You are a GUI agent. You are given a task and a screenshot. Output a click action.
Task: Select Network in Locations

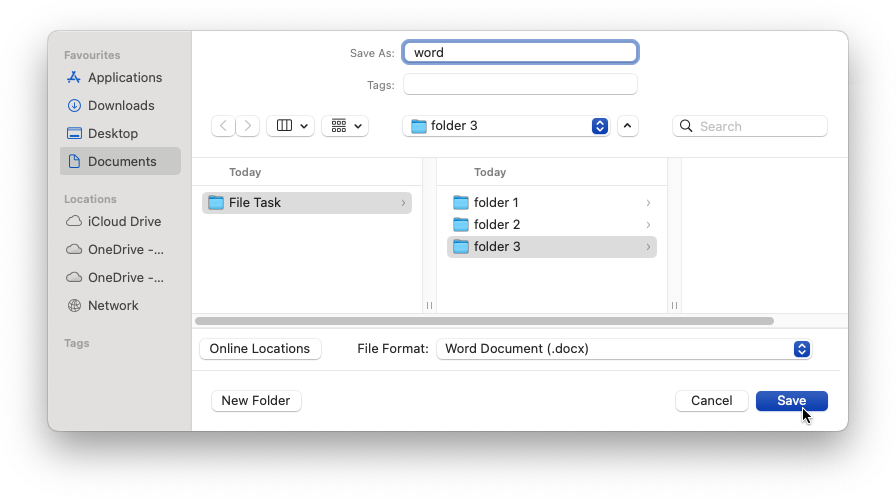click(x=103, y=305)
